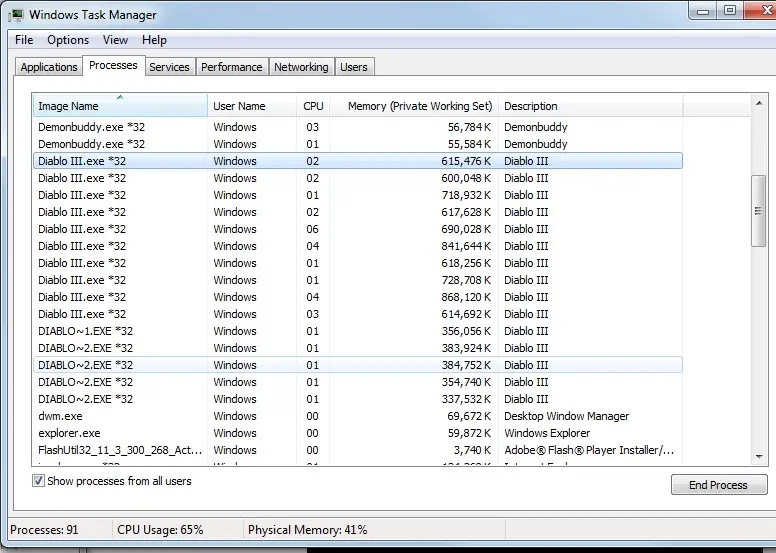Viewport: 776px width, 553px height.
Task: Select Diablo III.exe row with 618,256 K
Action: (357, 263)
